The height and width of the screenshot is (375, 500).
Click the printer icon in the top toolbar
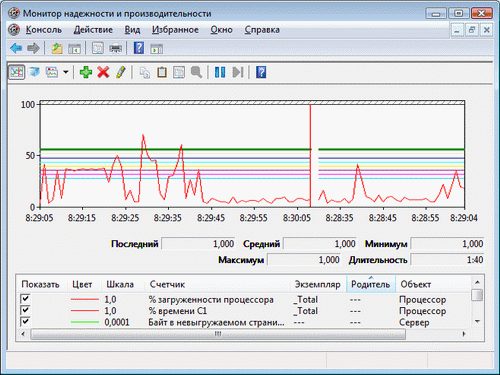[115, 49]
